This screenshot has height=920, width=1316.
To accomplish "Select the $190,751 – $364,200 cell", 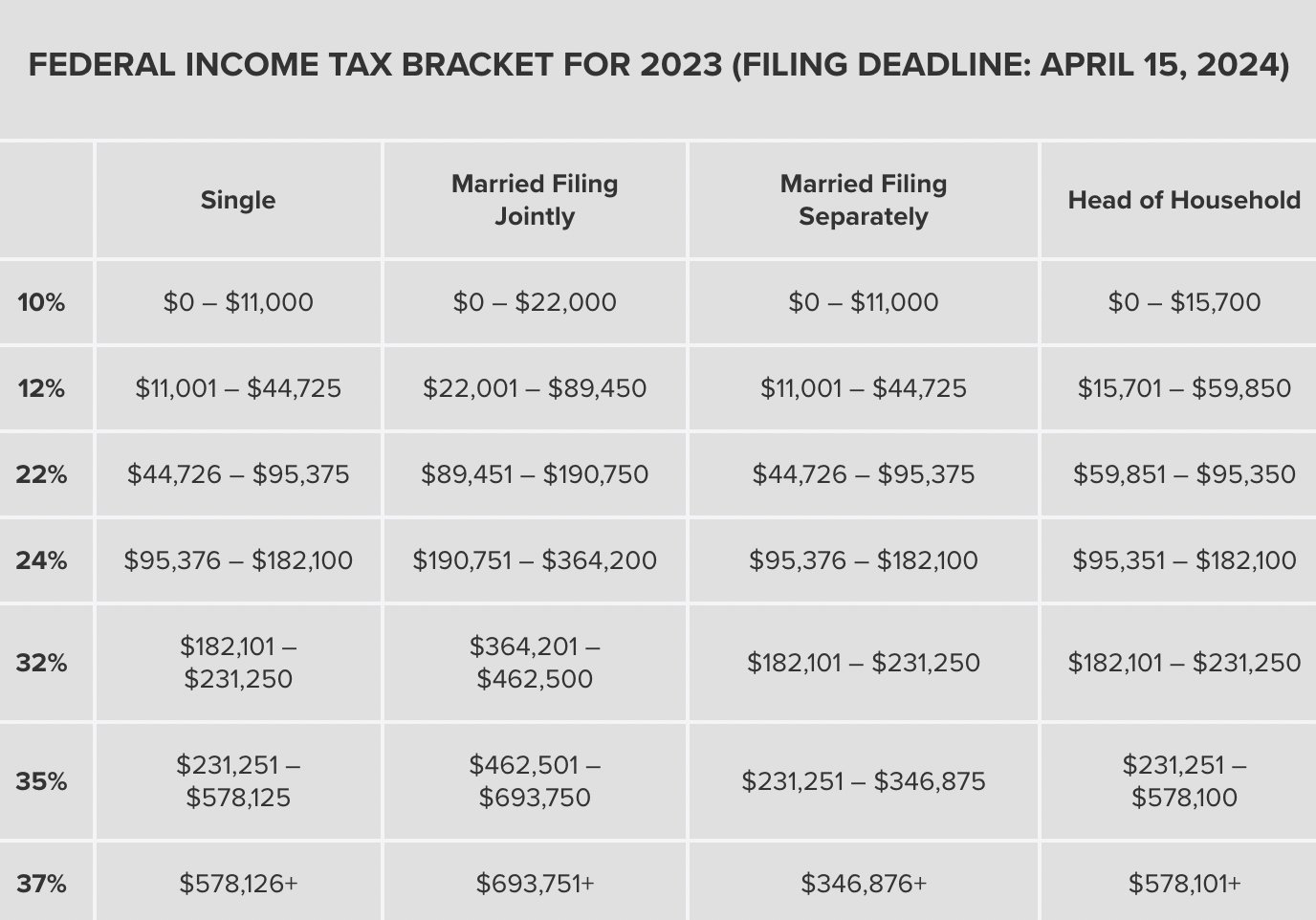I will (535, 560).
